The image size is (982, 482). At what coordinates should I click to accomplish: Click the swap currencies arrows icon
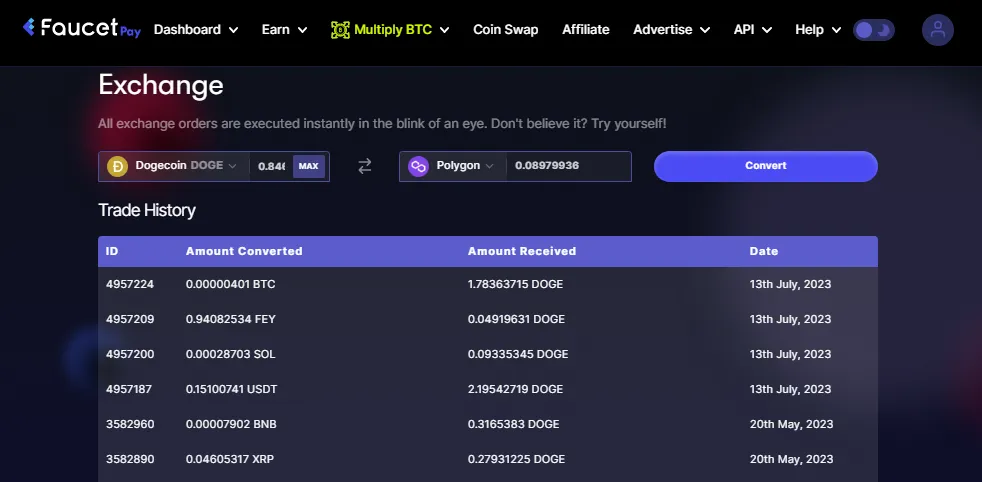[x=364, y=166]
